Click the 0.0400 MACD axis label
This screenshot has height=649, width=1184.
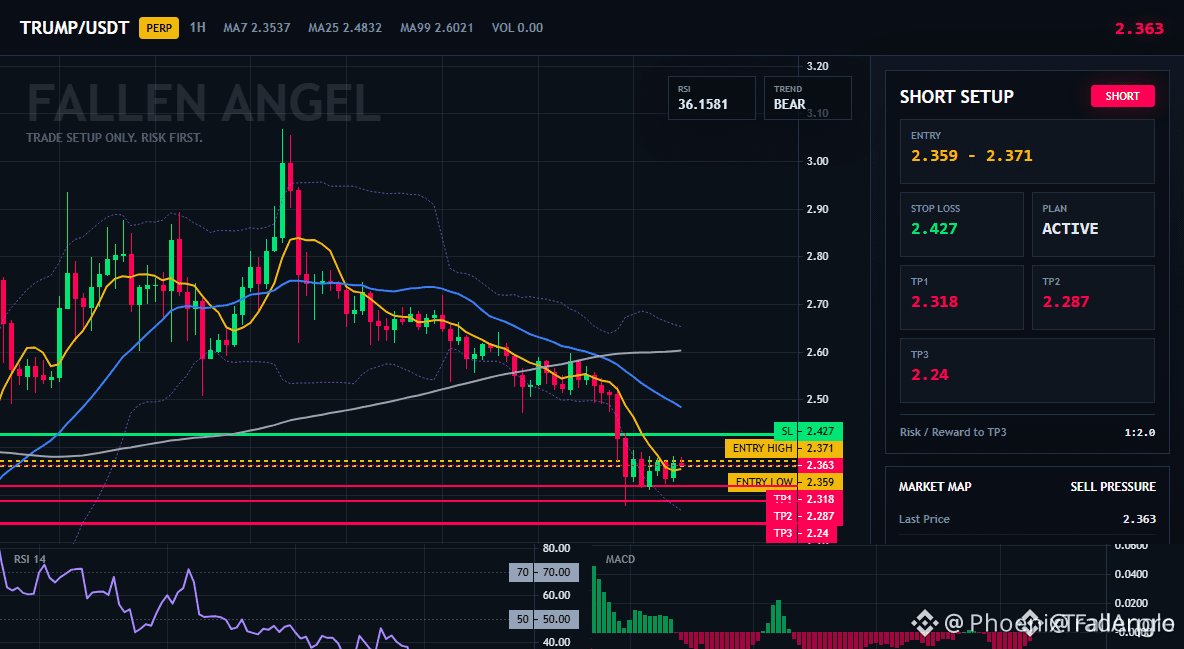pyautogui.click(x=1131, y=574)
